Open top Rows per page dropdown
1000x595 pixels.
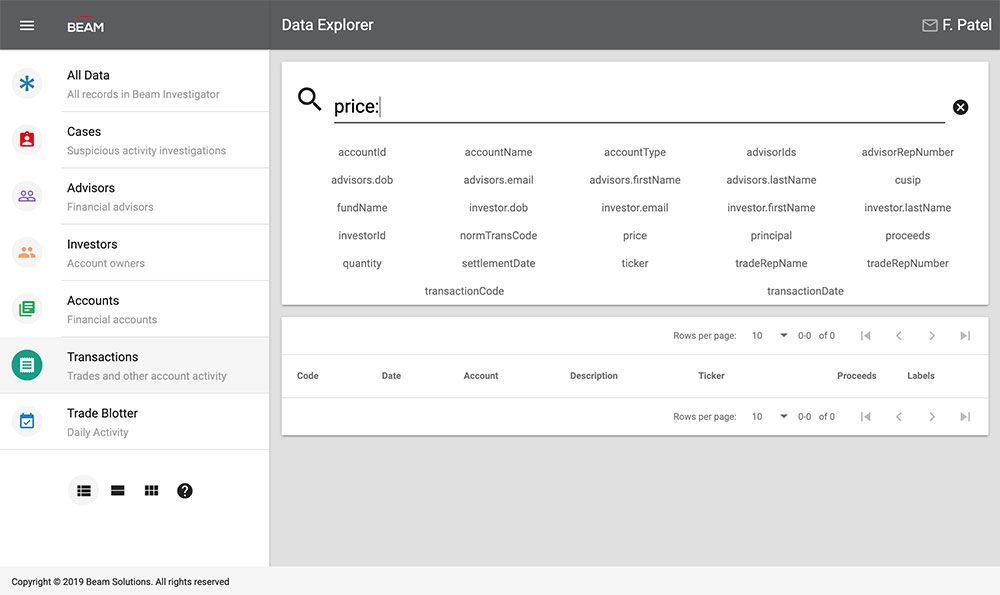point(770,336)
